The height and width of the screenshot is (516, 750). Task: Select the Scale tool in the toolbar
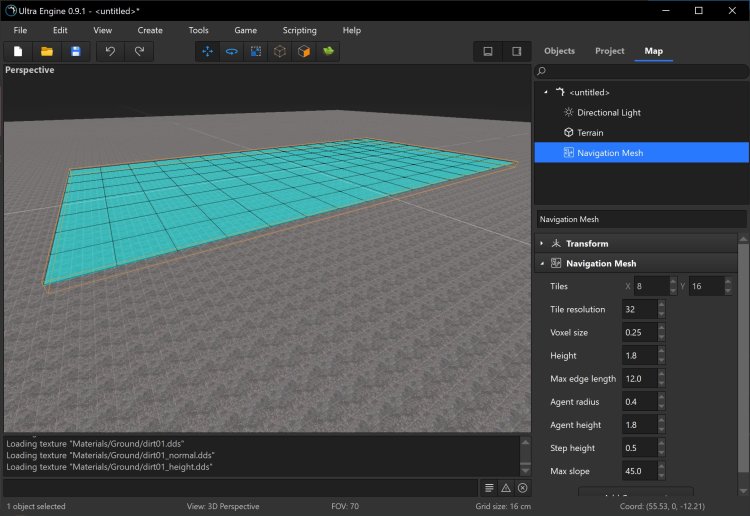[255, 51]
